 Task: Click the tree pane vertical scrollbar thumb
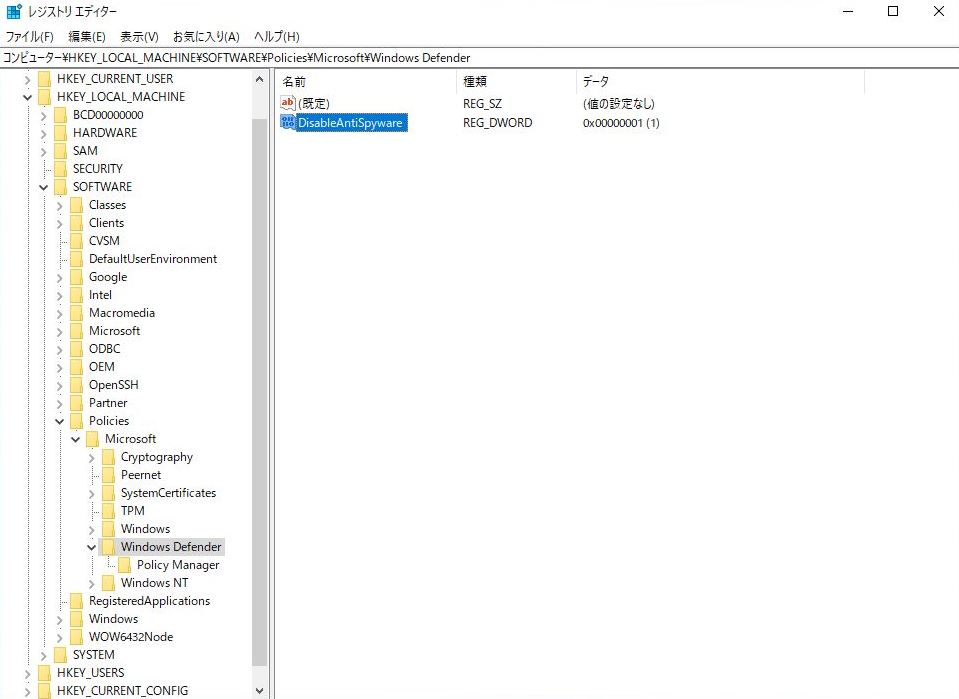pos(259,390)
